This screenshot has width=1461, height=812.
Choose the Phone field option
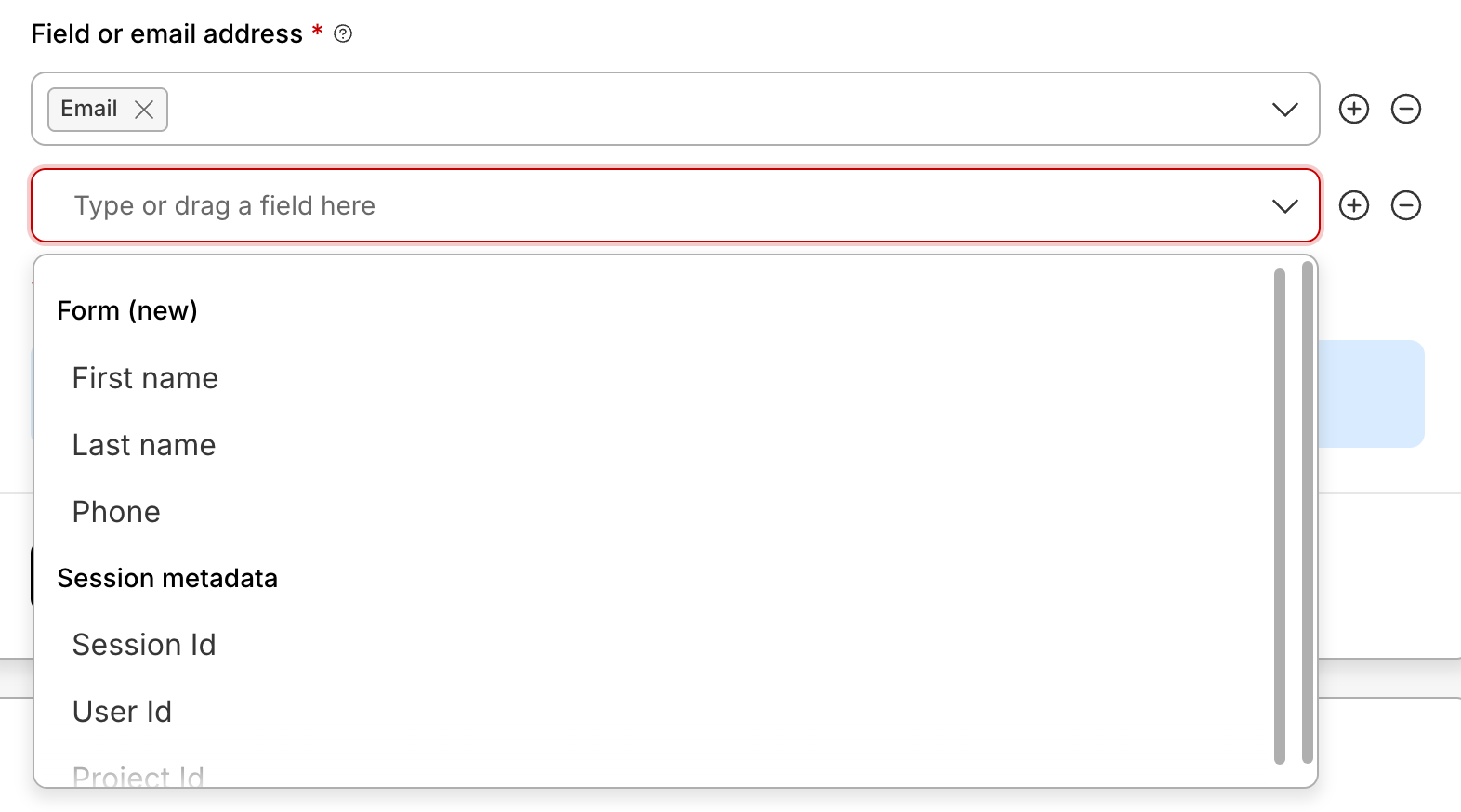pyautogui.click(x=116, y=512)
